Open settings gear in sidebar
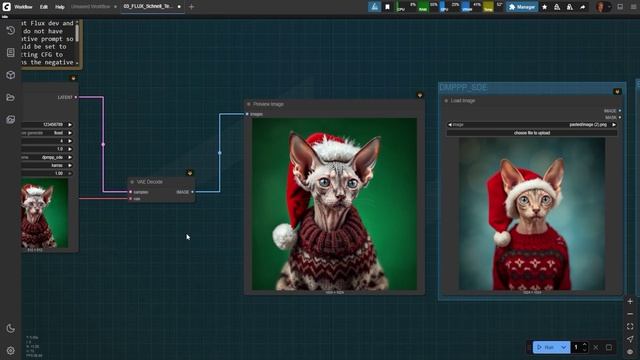640x360 pixels. tap(11, 351)
